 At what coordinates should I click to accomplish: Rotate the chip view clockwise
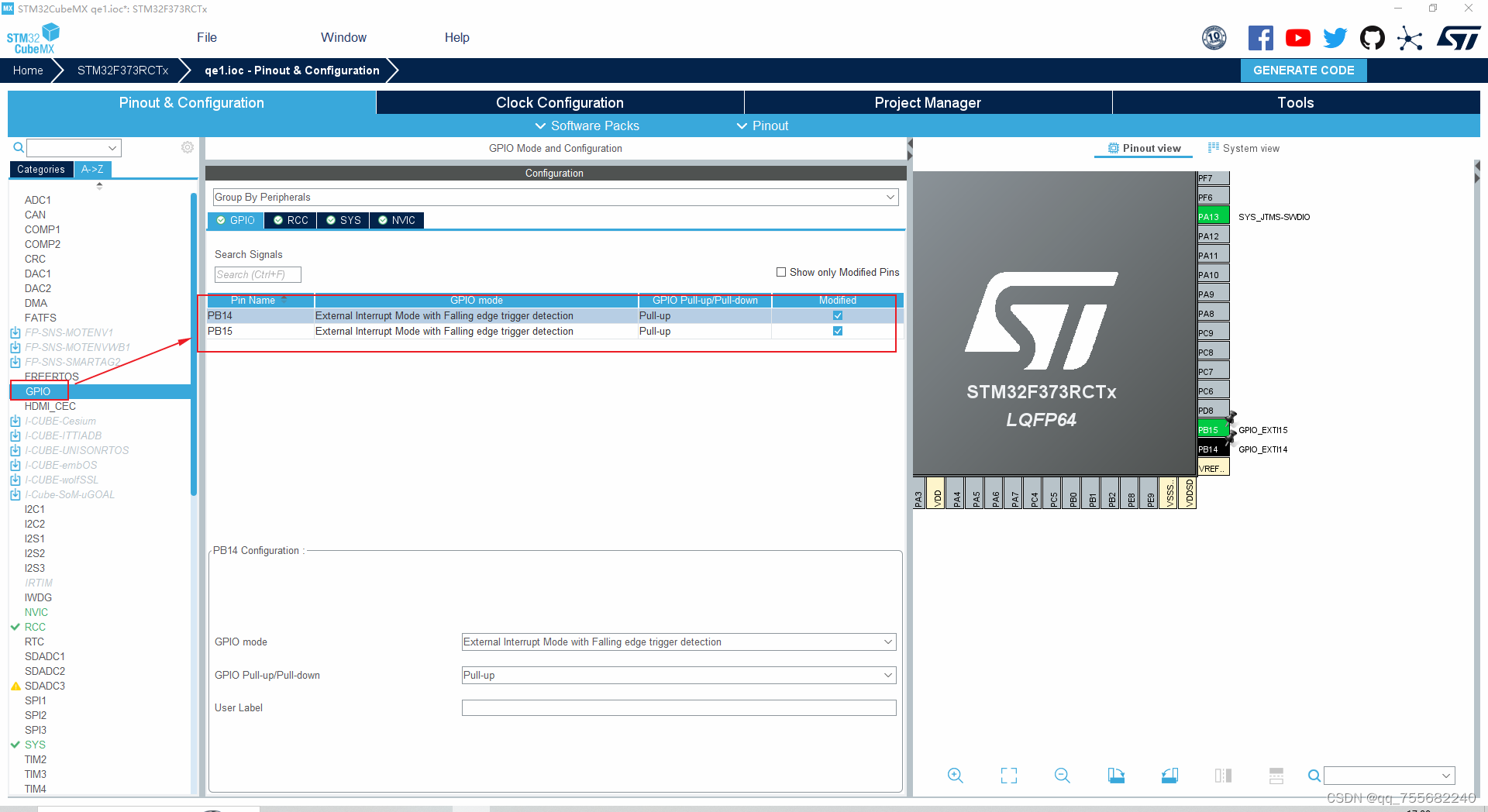pyautogui.click(x=1116, y=776)
